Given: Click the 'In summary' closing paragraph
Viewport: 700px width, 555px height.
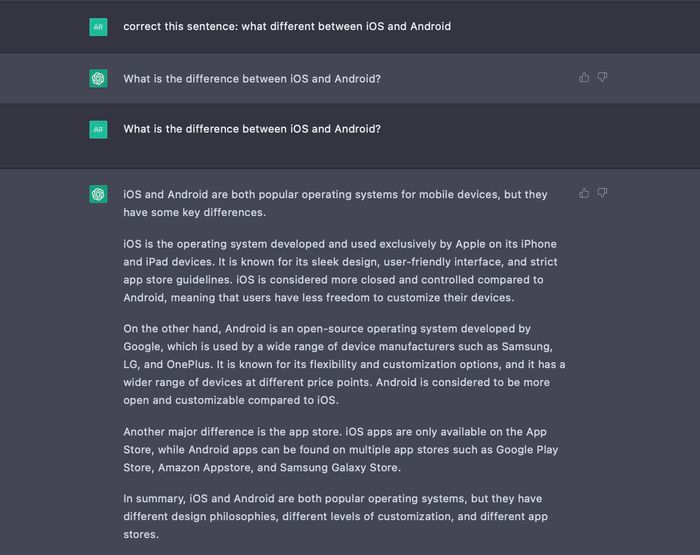Looking at the screenshot, I should click(x=336, y=516).
